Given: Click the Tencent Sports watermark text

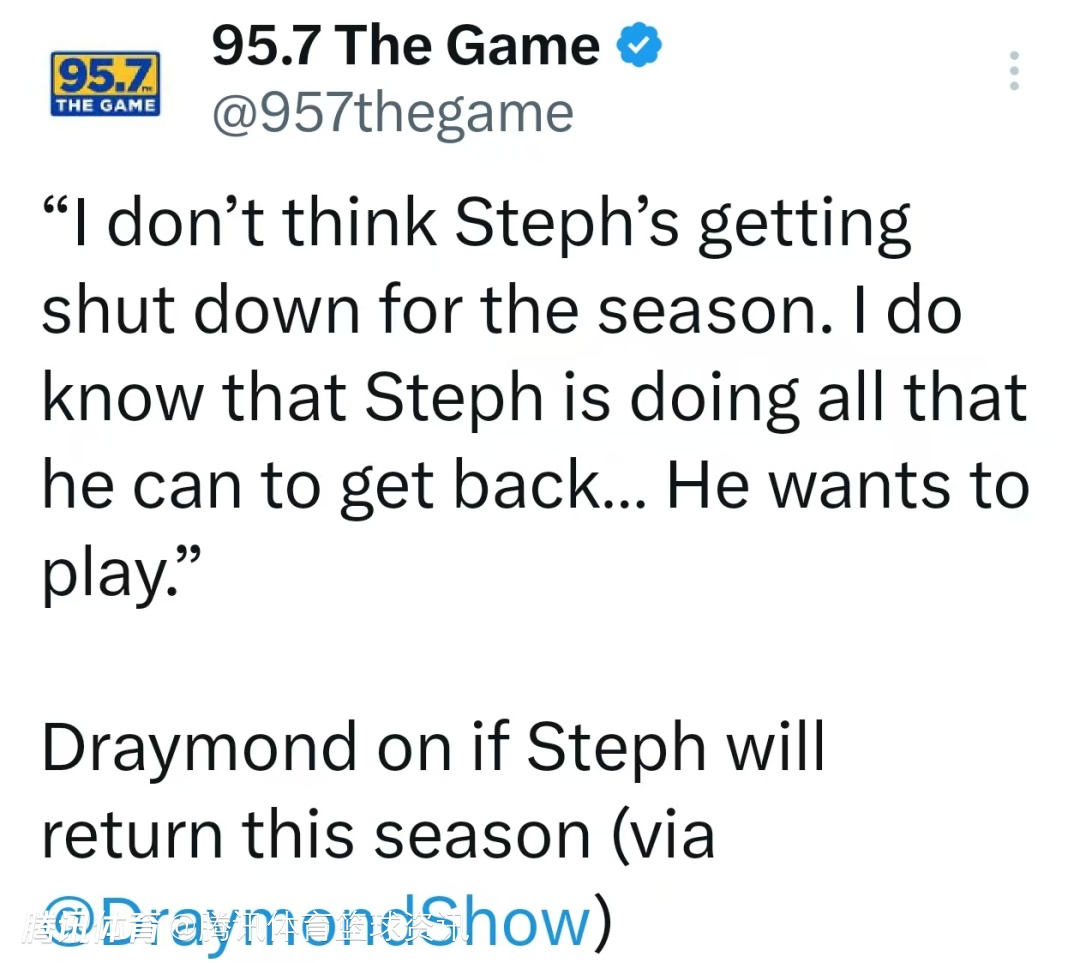Looking at the screenshot, I should (245, 931).
